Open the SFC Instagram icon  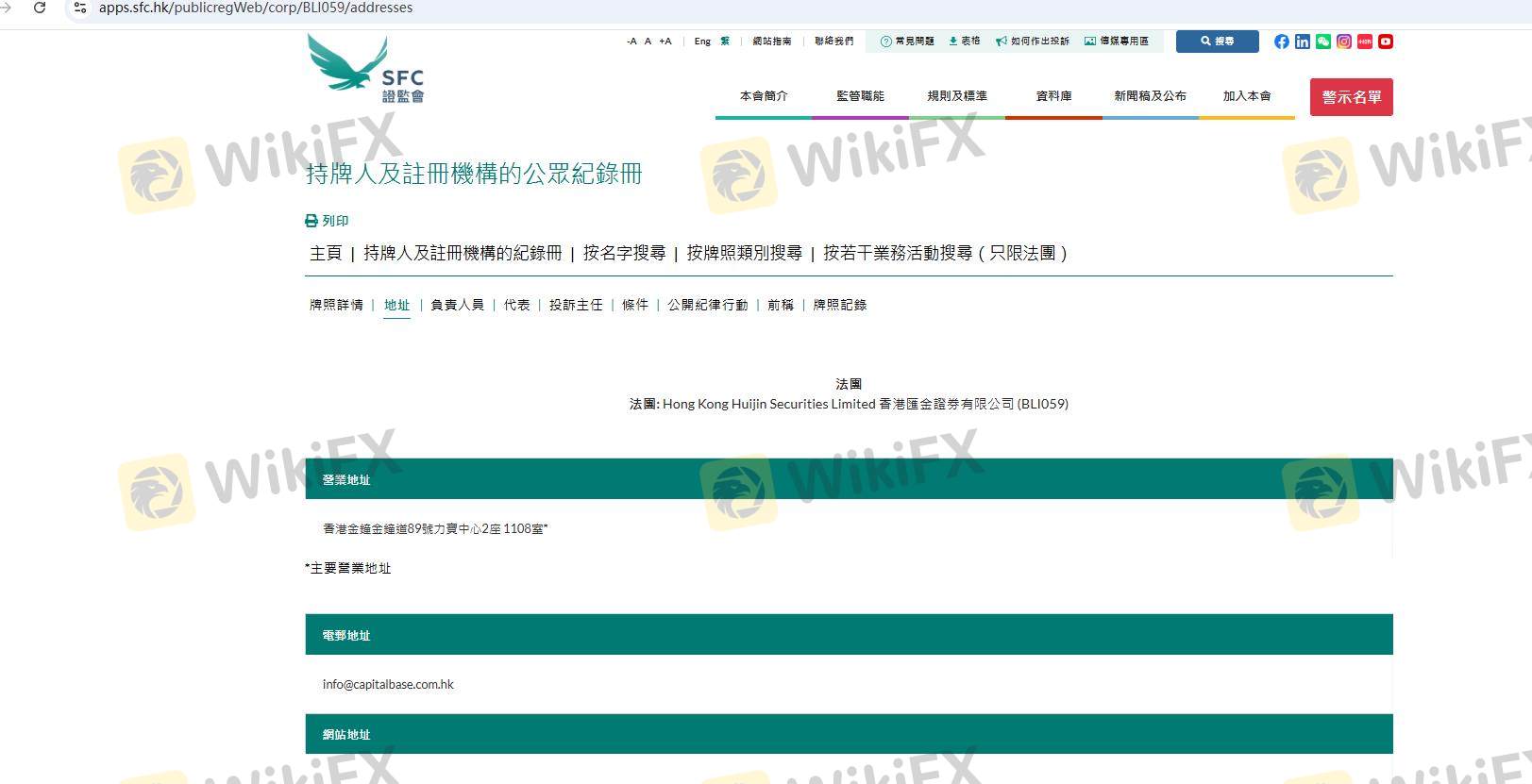tap(1344, 42)
